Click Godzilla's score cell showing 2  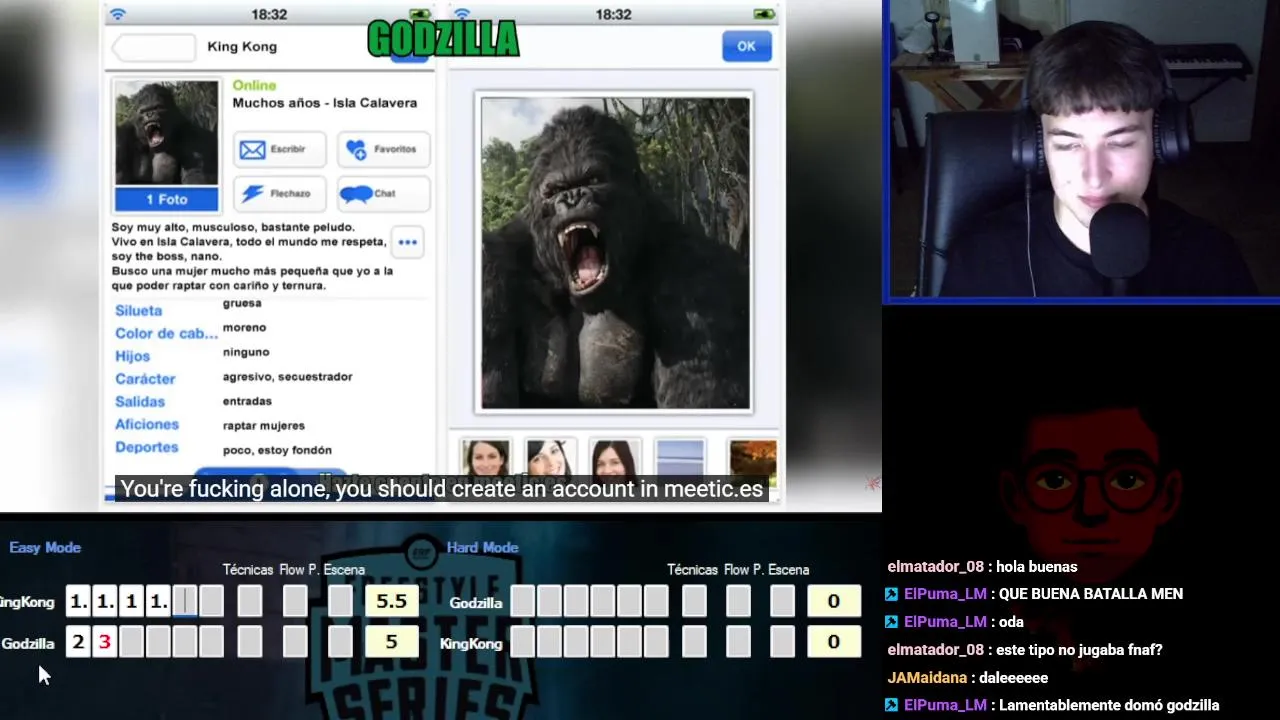coord(78,642)
